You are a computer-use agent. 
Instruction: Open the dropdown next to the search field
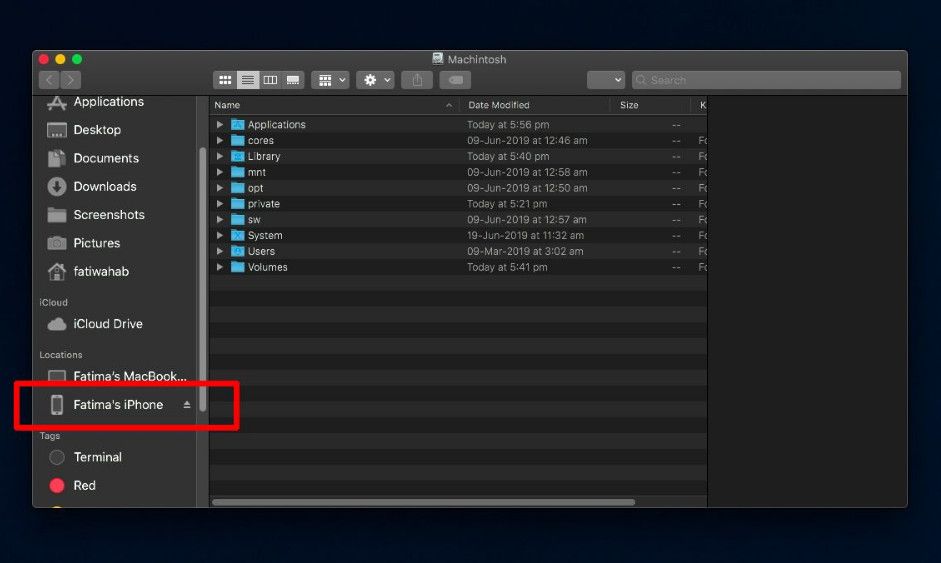606,80
